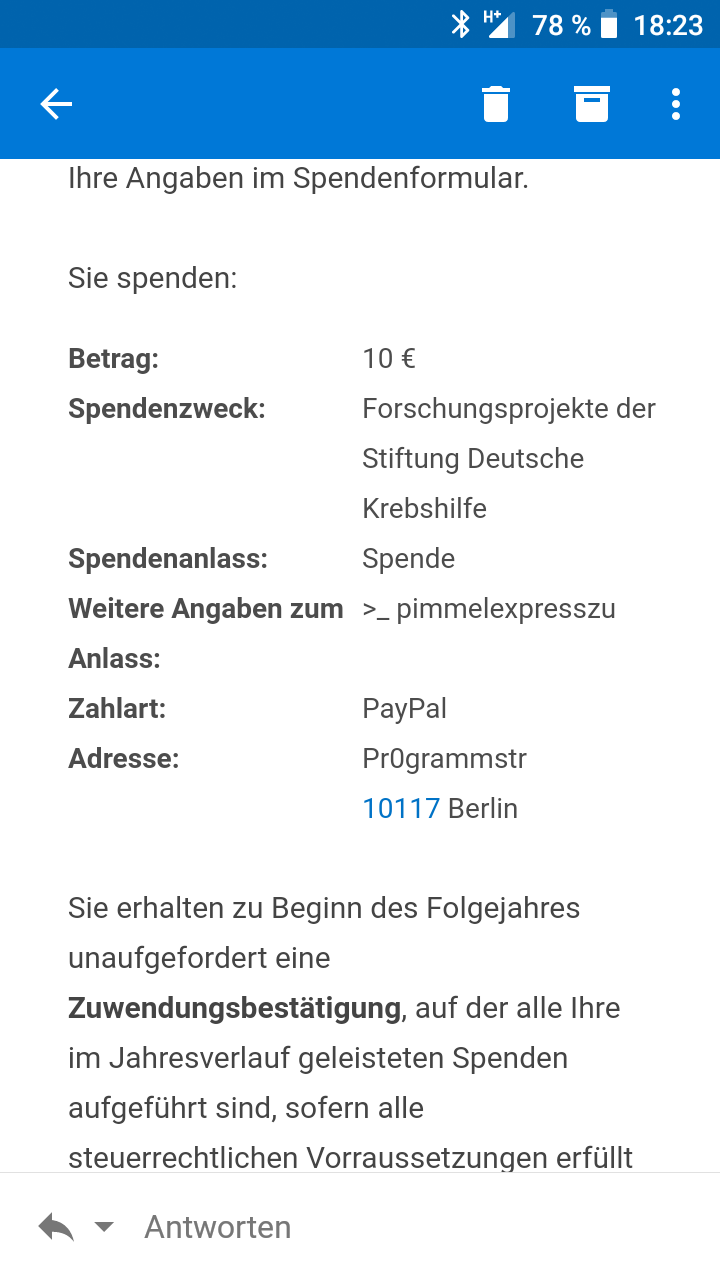
Task: Tap the Spendenzweck label
Action: click(166, 409)
